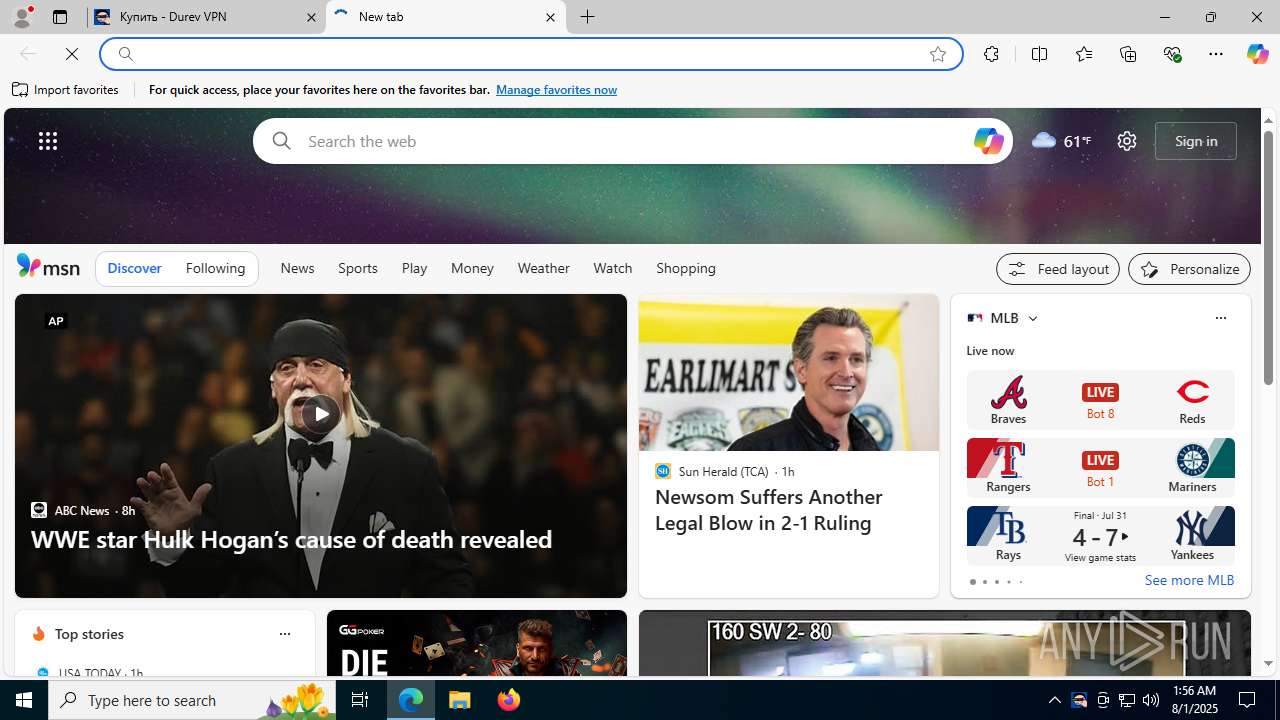
Task: Open the MLB card more options
Action: point(1220,318)
